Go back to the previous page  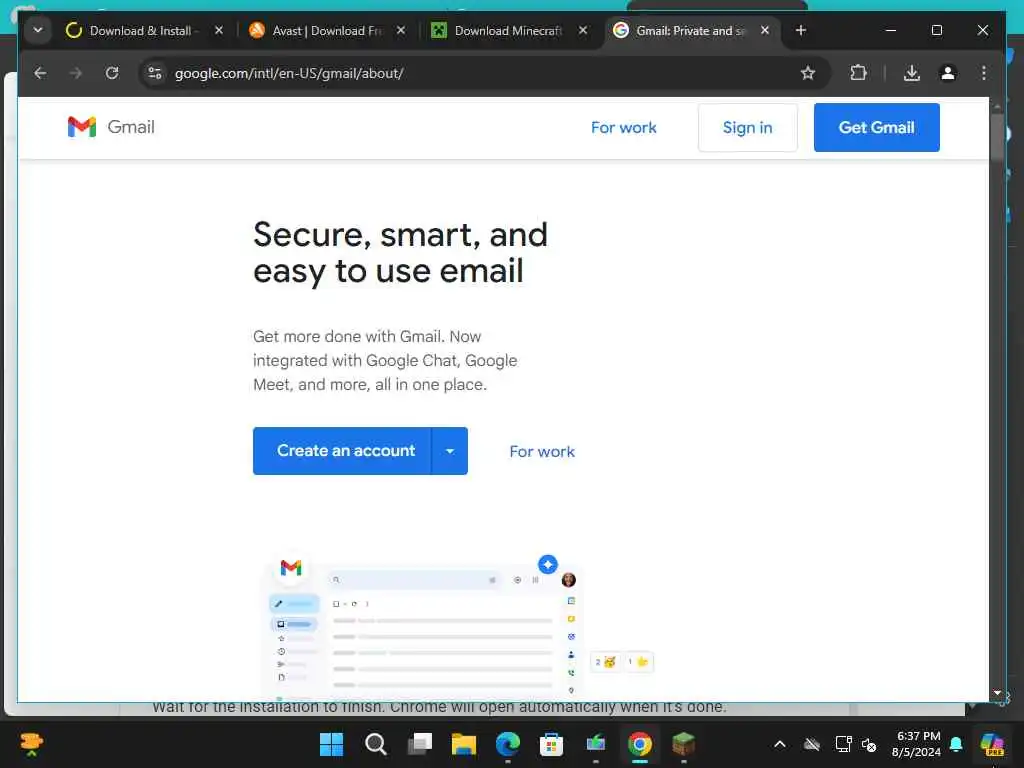coord(40,73)
